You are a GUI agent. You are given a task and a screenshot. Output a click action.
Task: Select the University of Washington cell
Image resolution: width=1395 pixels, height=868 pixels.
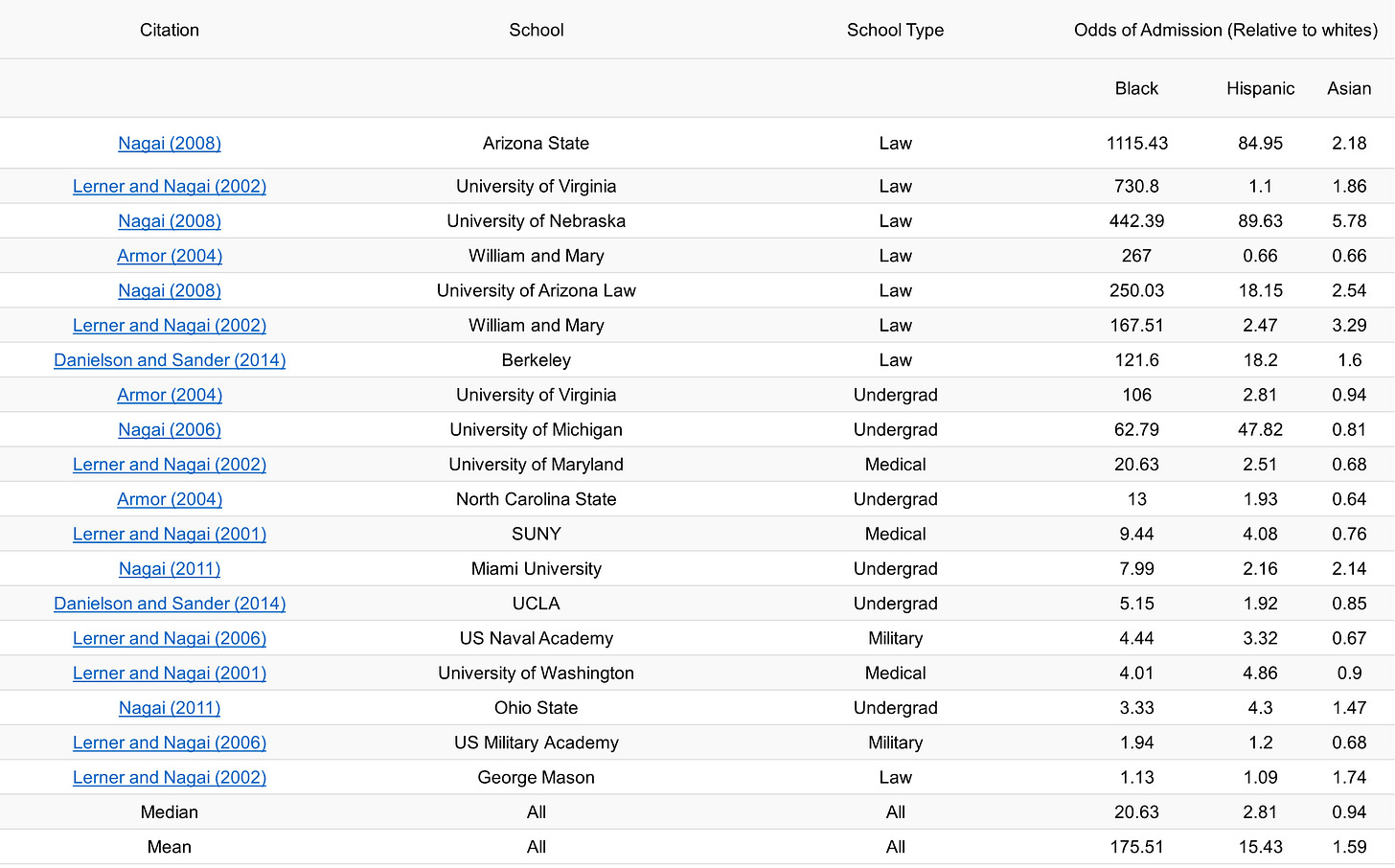click(537, 673)
